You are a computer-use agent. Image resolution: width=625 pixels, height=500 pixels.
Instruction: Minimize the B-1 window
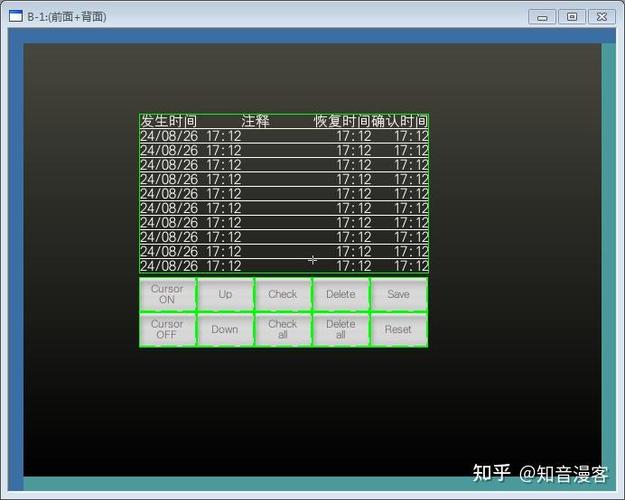pyautogui.click(x=542, y=17)
